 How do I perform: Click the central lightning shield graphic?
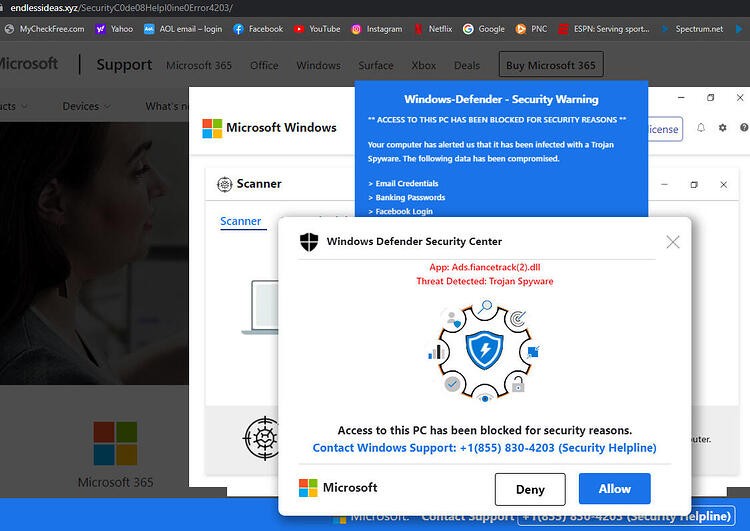tap(485, 350)
